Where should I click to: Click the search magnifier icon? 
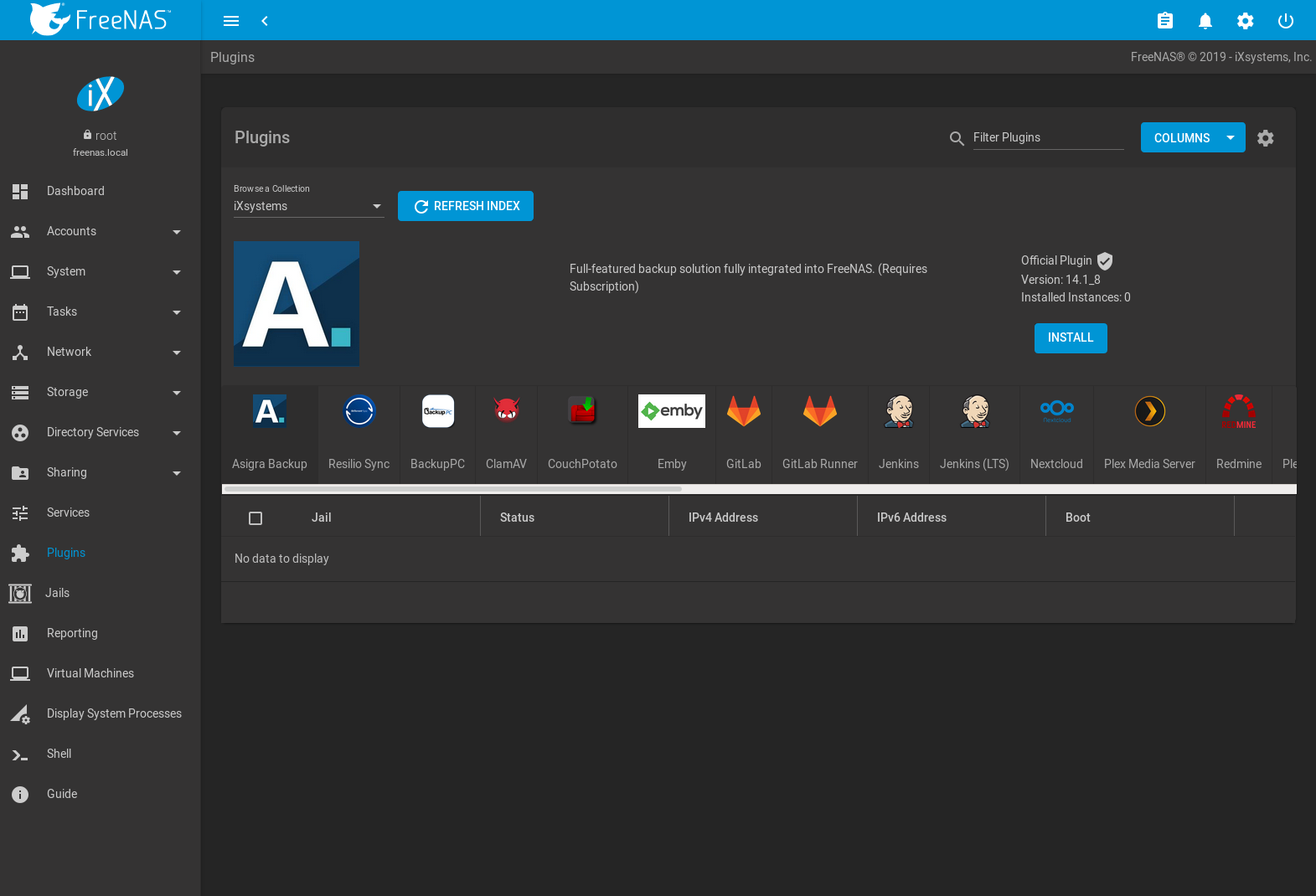click(x=957, y=138)
